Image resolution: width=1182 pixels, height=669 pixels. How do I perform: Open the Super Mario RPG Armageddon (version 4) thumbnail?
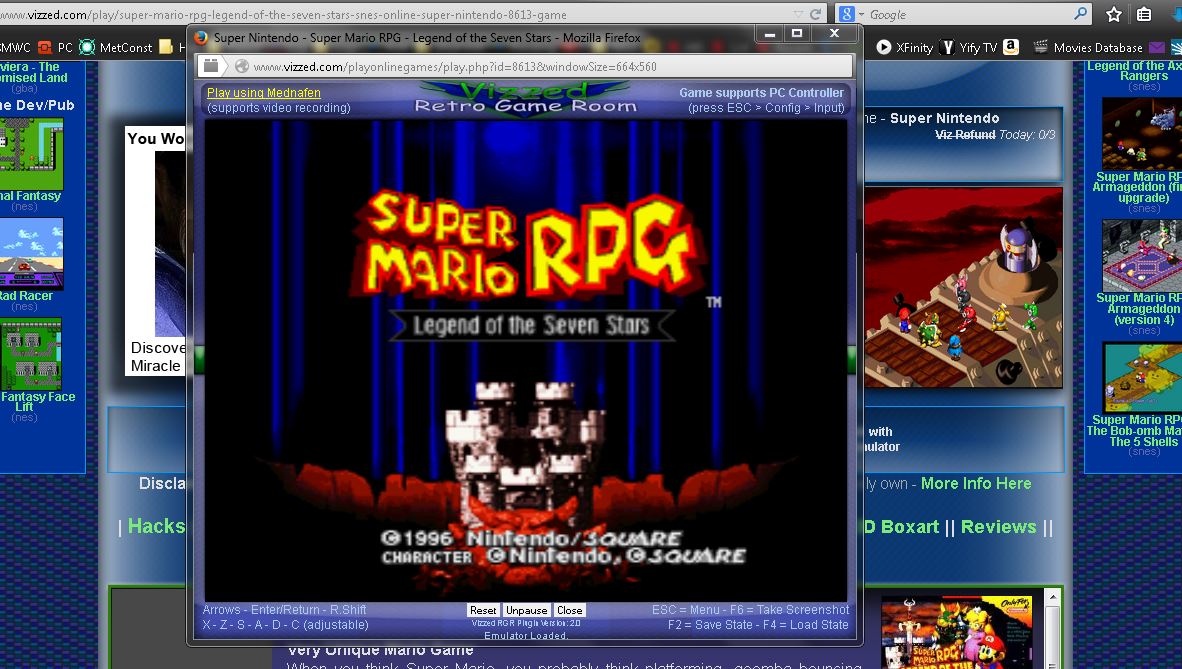coord(1141,256)
